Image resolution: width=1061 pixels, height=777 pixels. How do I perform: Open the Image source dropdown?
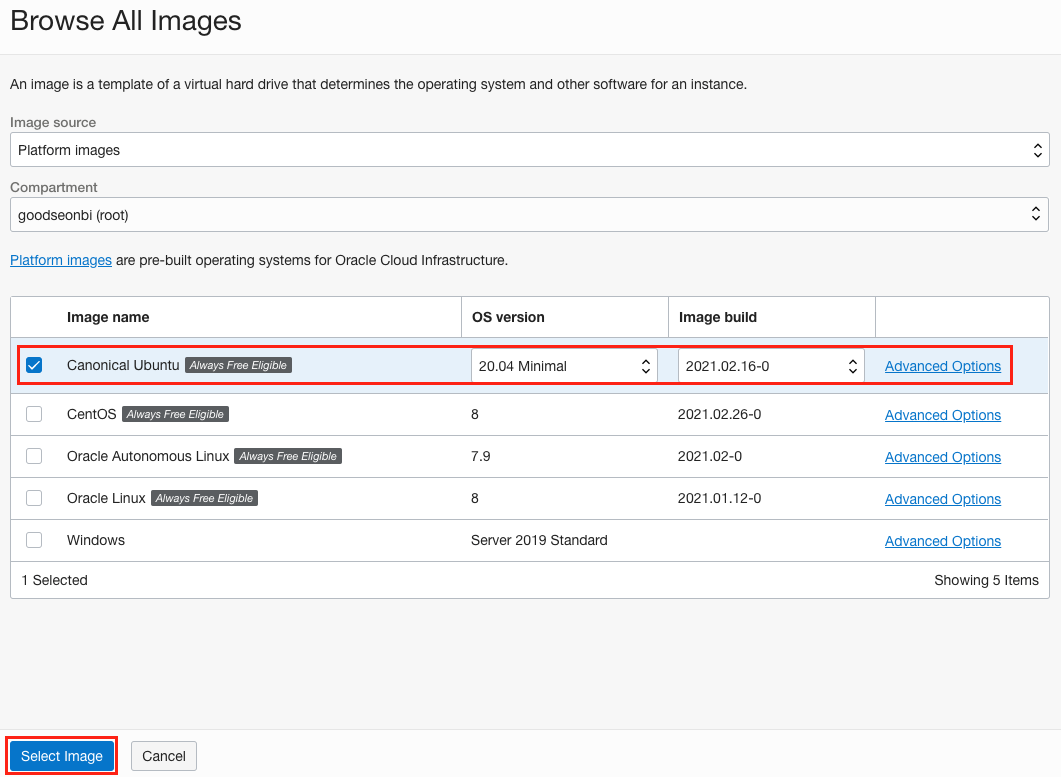(530, 150)
